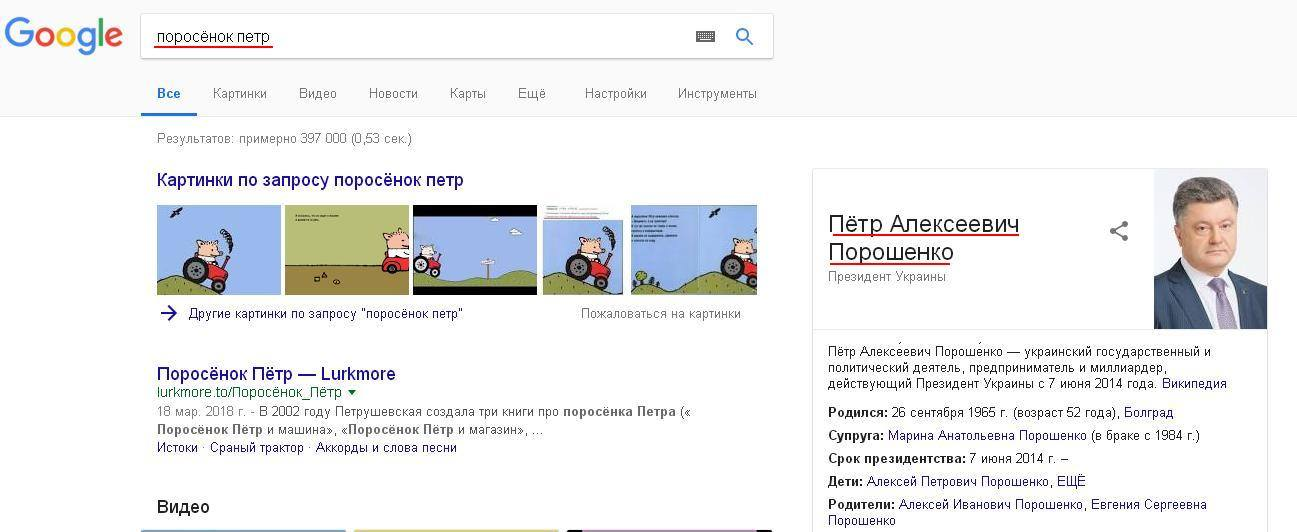Expand the green arrow next to lurkmore URL
Viewport: 1297px width, 532px height.
click(352, 393)
